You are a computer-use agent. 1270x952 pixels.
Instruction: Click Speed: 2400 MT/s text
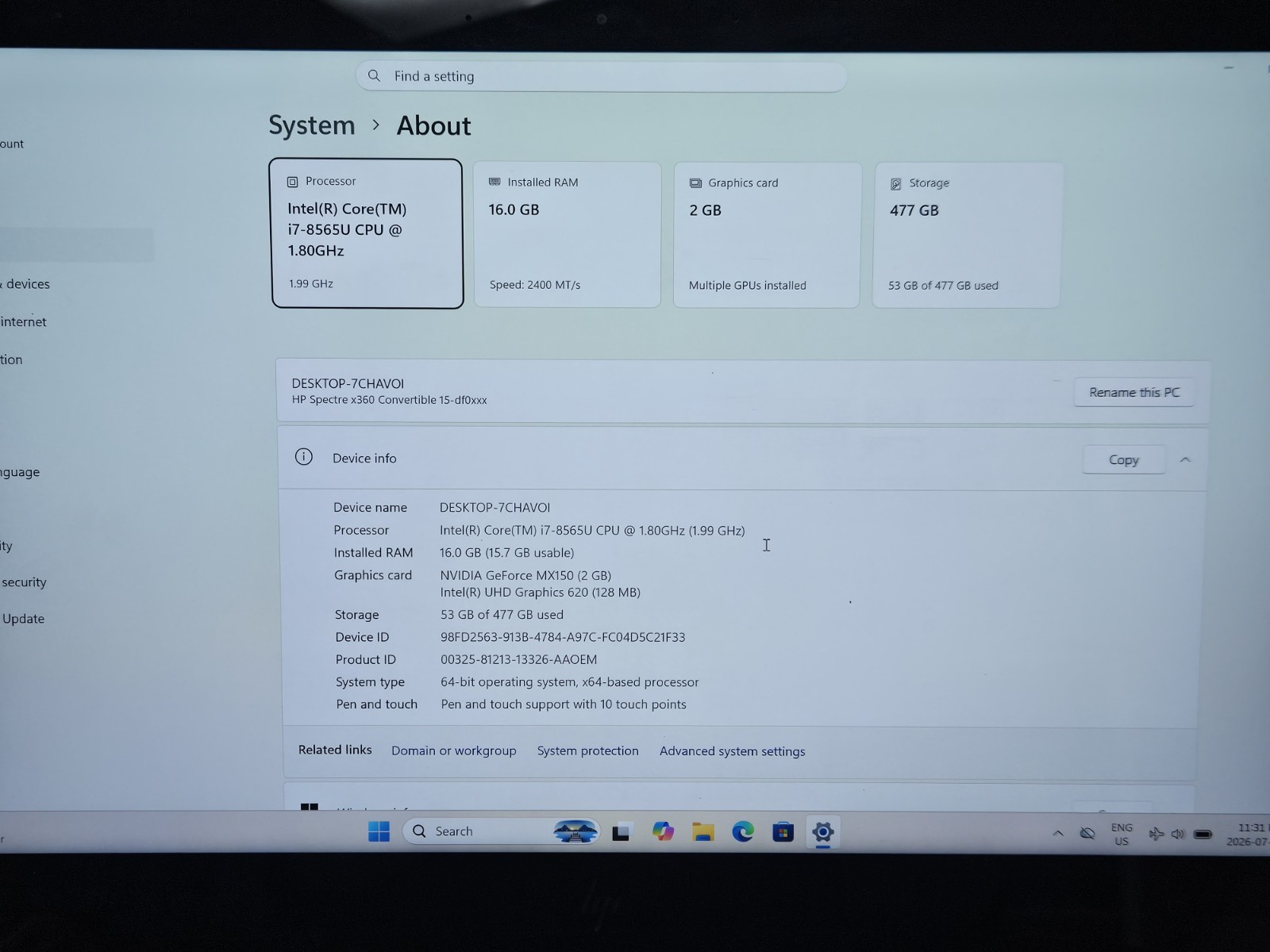(535, 285)
